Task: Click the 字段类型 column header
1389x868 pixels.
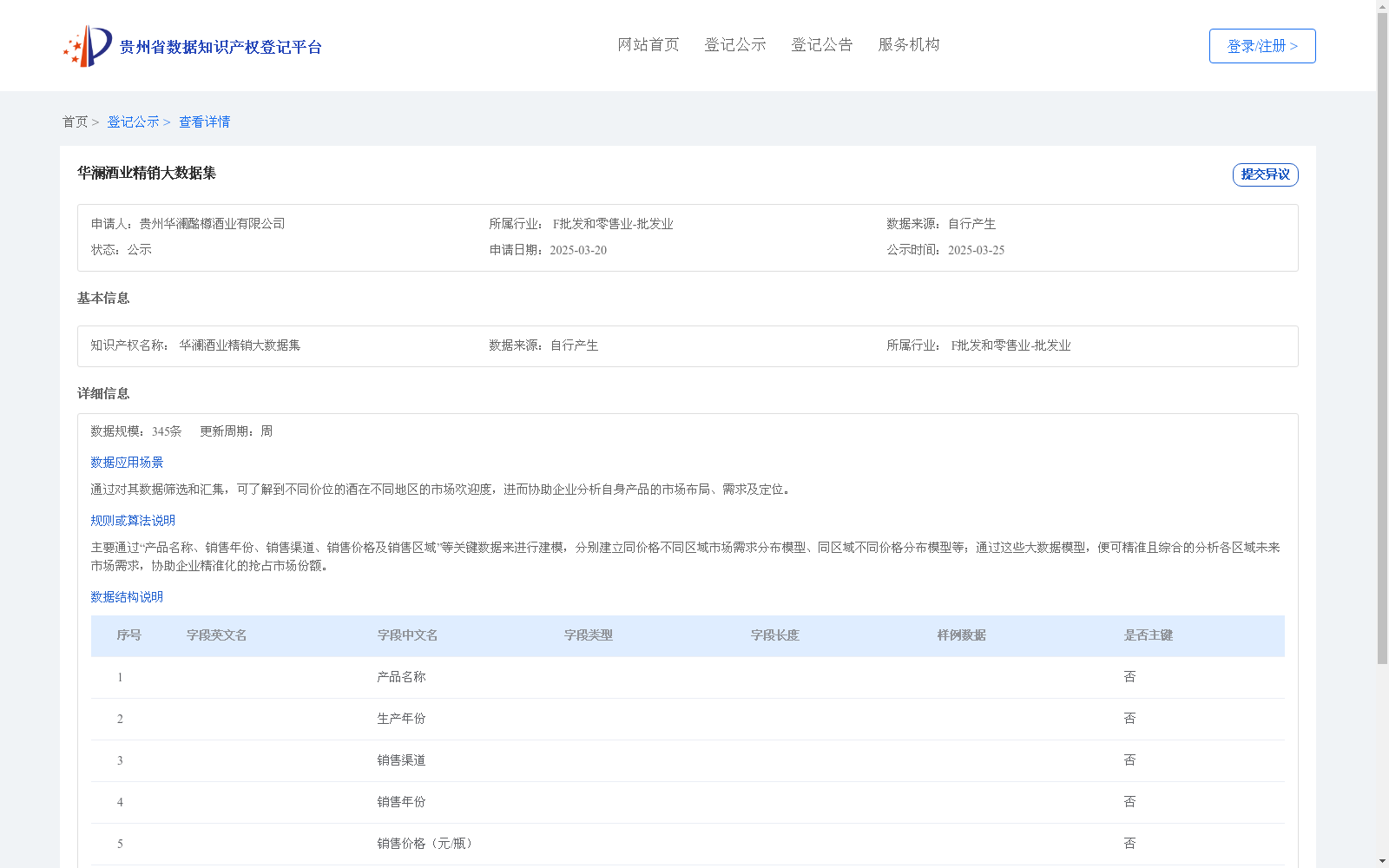Action: [x=589, y=635]
